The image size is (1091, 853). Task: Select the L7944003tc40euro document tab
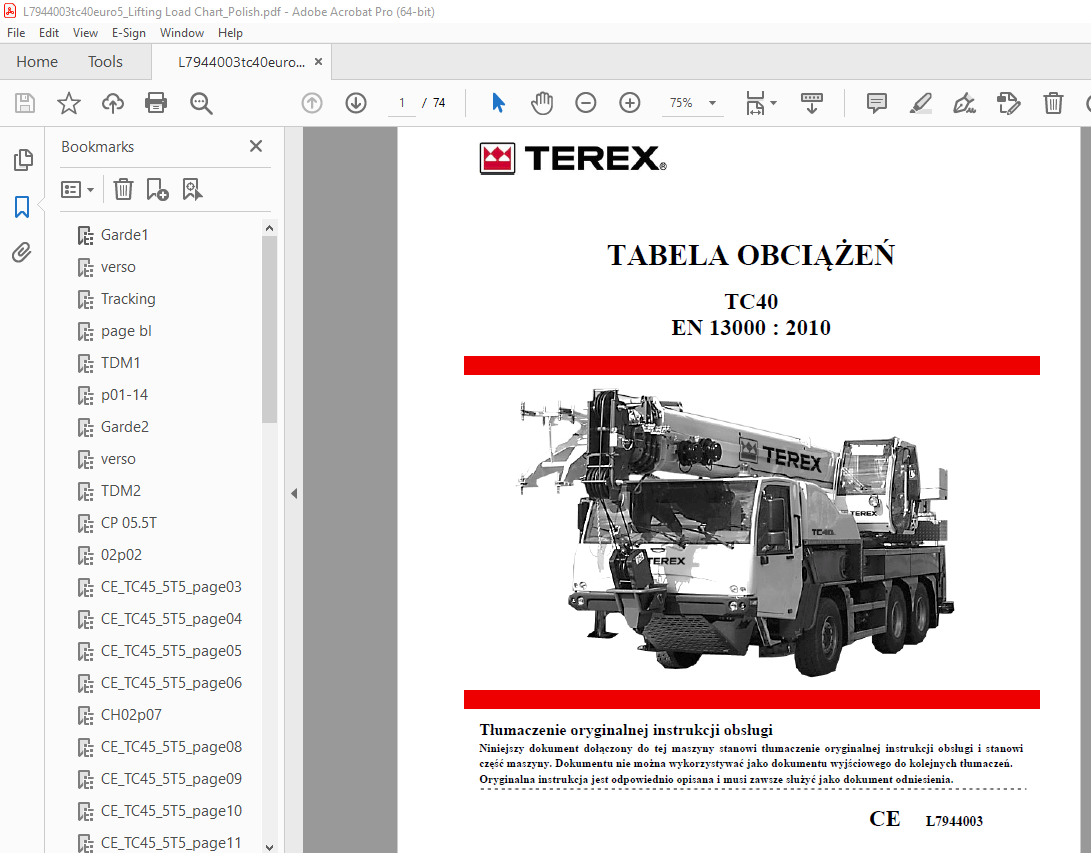[x=241, y=62]
